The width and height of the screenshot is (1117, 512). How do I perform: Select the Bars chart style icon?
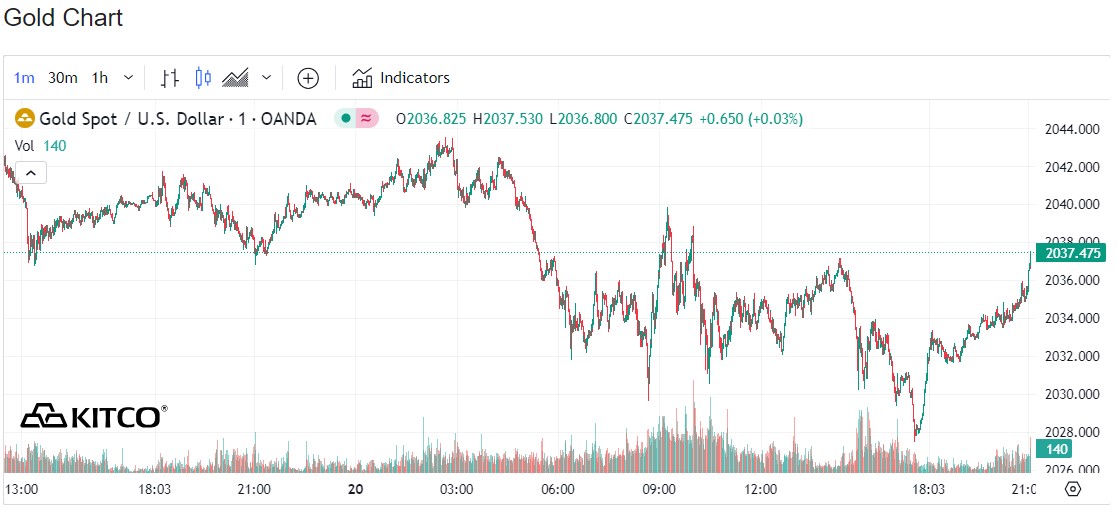click(170, 78)
